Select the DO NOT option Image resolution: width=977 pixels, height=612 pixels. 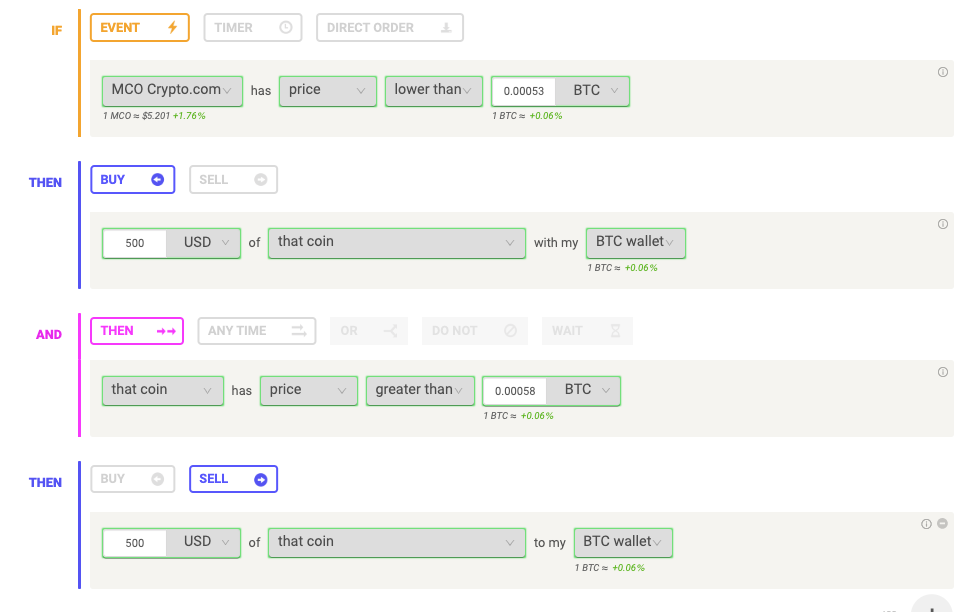tap(475, 331)
